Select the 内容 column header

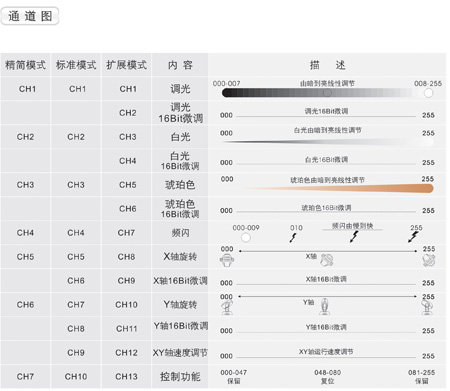pos(180,65)
